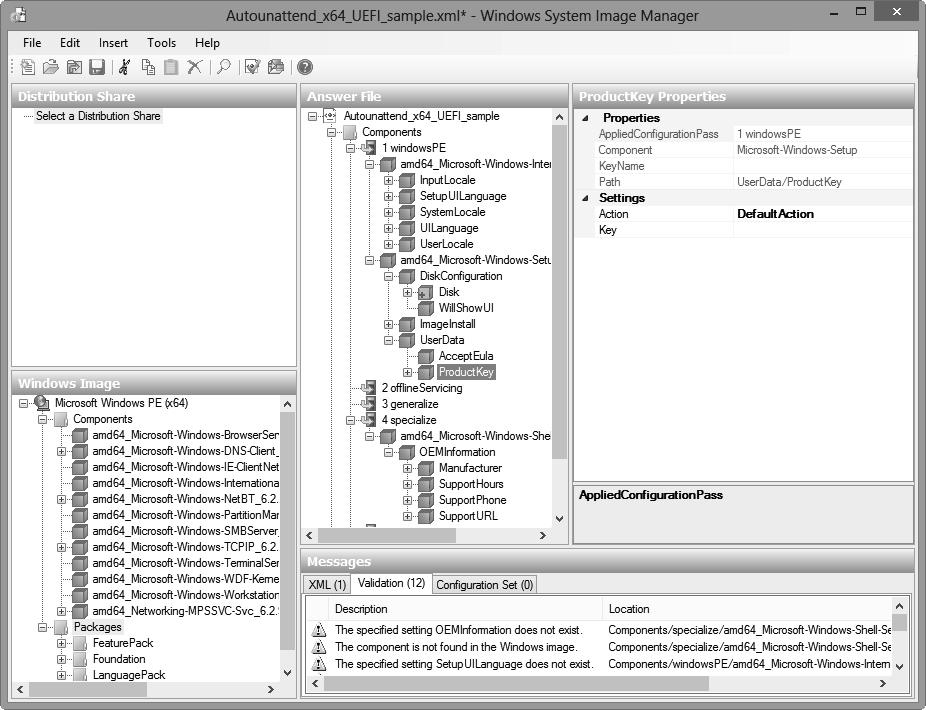Click the Messages horizontal scrollbar left arrow
This screenshot has width=926, height=710.
pyautogui.click(x=315, y=683)
